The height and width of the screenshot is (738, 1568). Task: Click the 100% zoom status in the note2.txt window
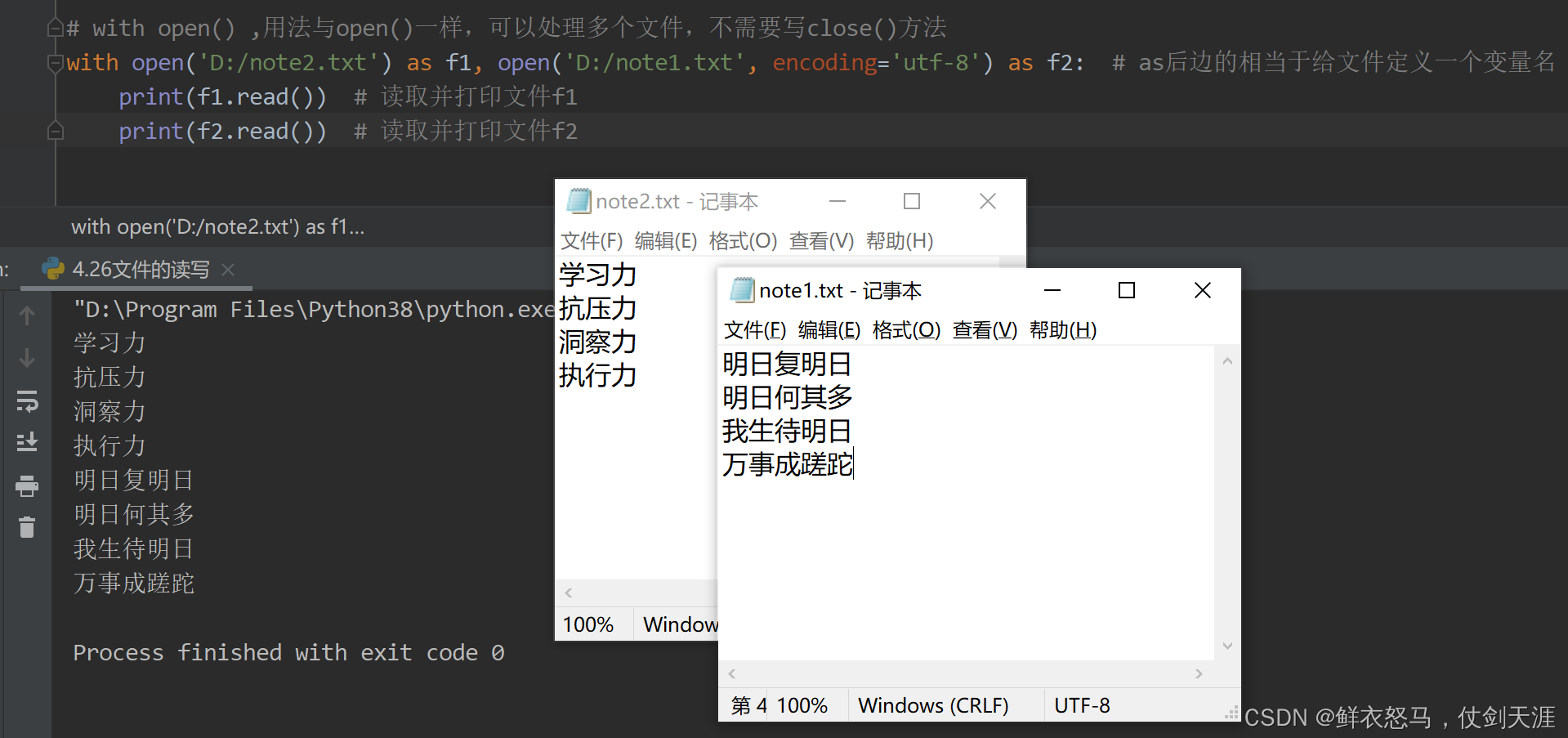pyautogui.click(x=588, y=624)
